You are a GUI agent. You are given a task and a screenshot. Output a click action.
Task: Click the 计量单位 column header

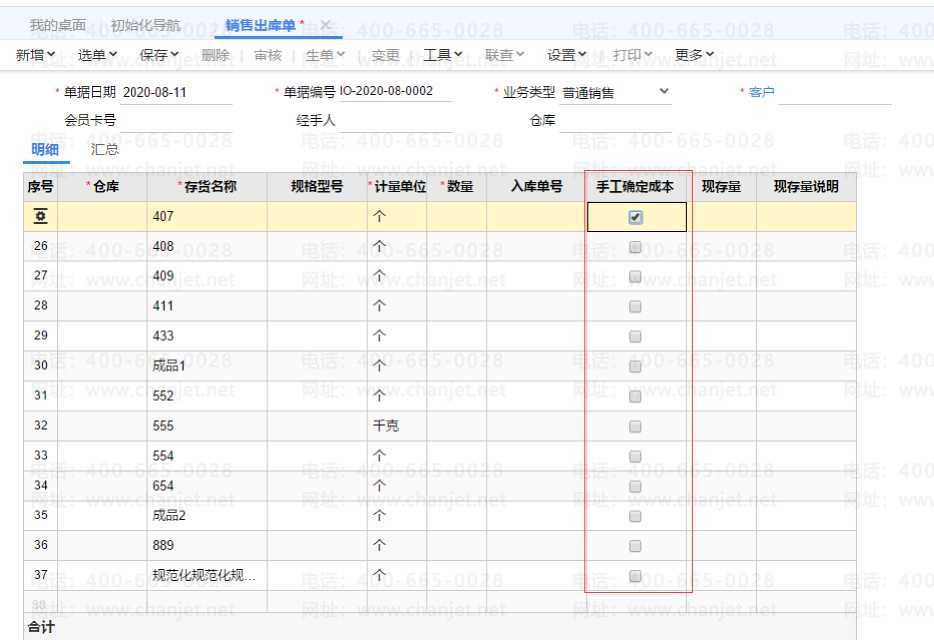(397, 187)
